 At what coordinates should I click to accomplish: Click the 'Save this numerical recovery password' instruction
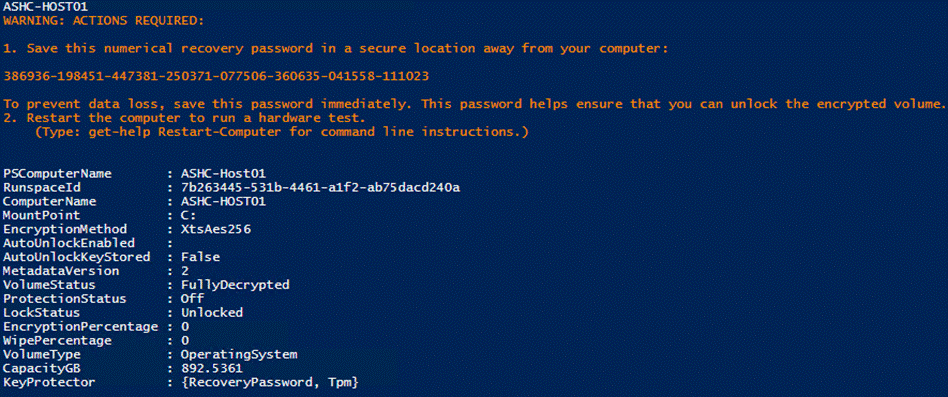(x=336, y=48)
